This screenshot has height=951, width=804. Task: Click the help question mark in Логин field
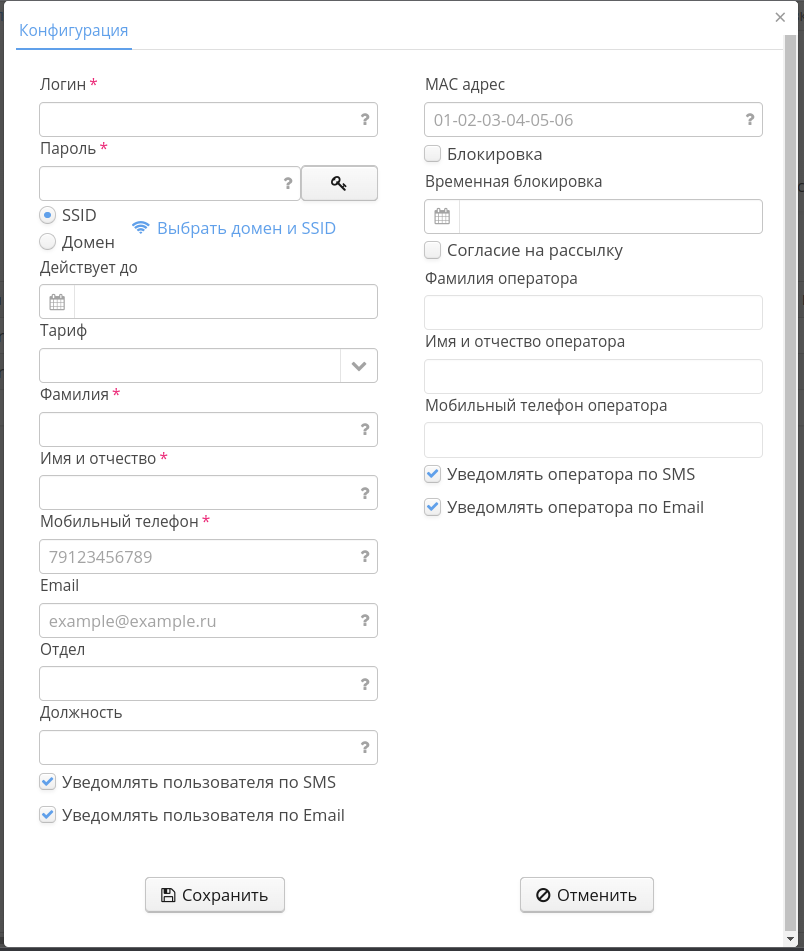click(365, 119)
